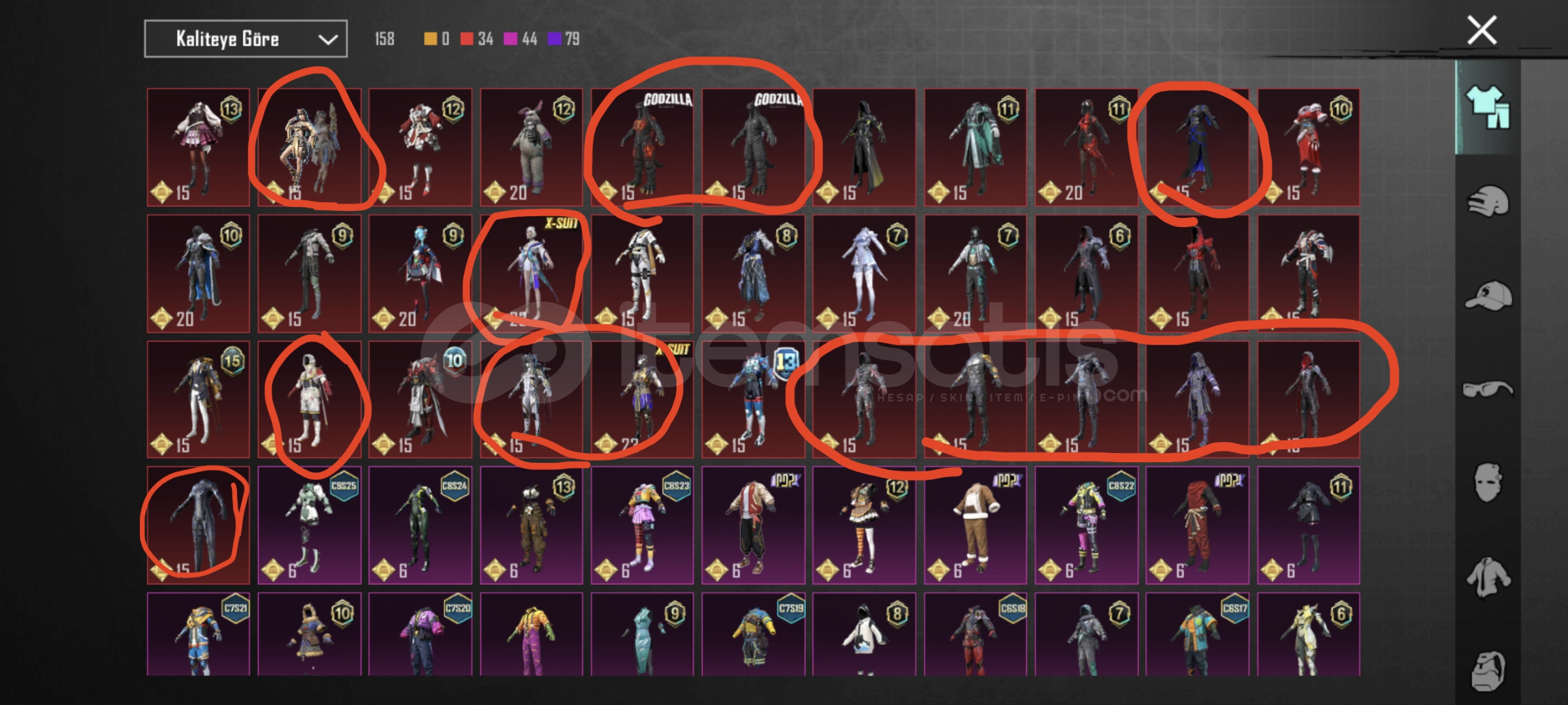The image size is (1568, 705).
Task: Choose the X-Suit outfit in second row
Action: (532, 273)
